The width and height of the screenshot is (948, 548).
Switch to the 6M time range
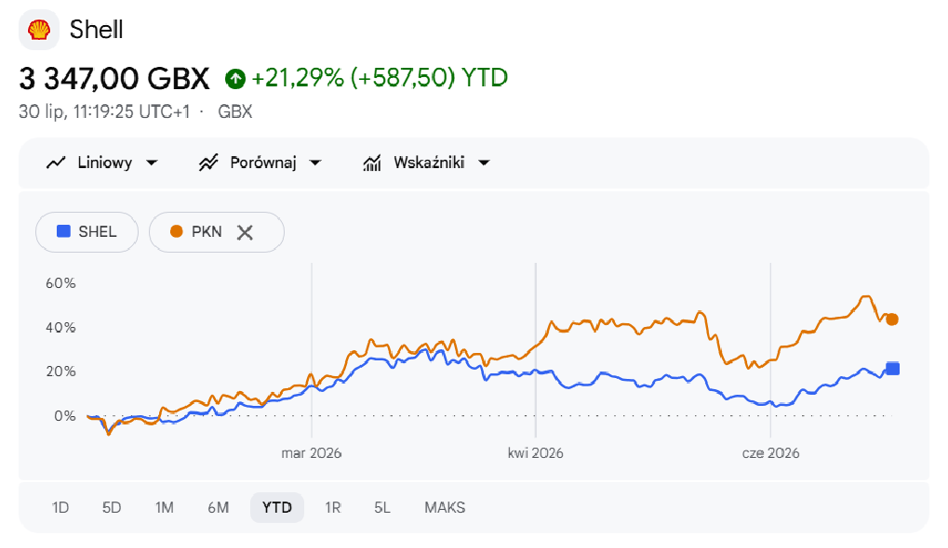(218, 507)
